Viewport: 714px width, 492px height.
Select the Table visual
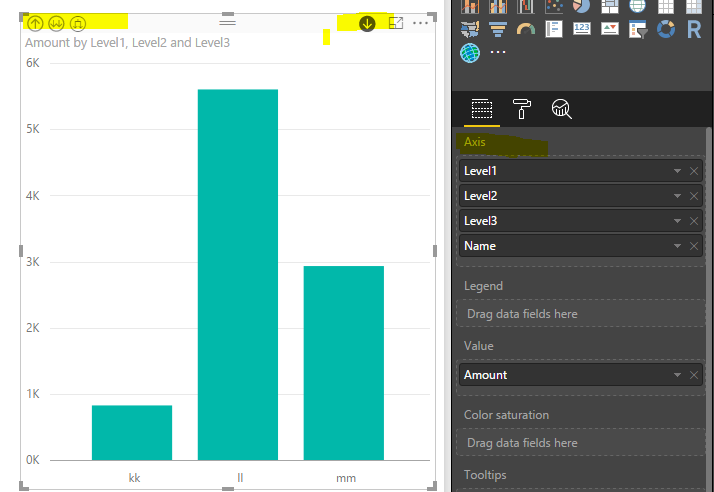click(666, 6)
